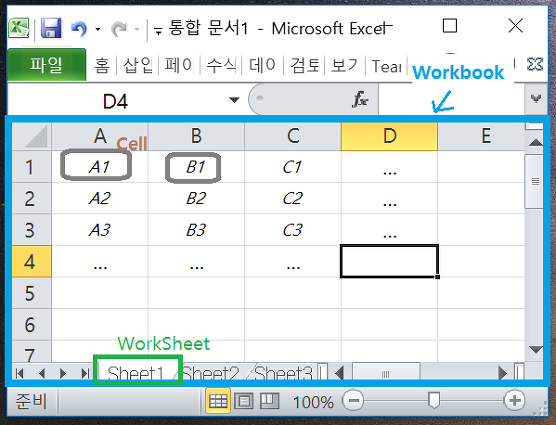Select the Sheet2 worksheet tab
The height and width of the screenshot is (425, 556).
coord(211,373)
